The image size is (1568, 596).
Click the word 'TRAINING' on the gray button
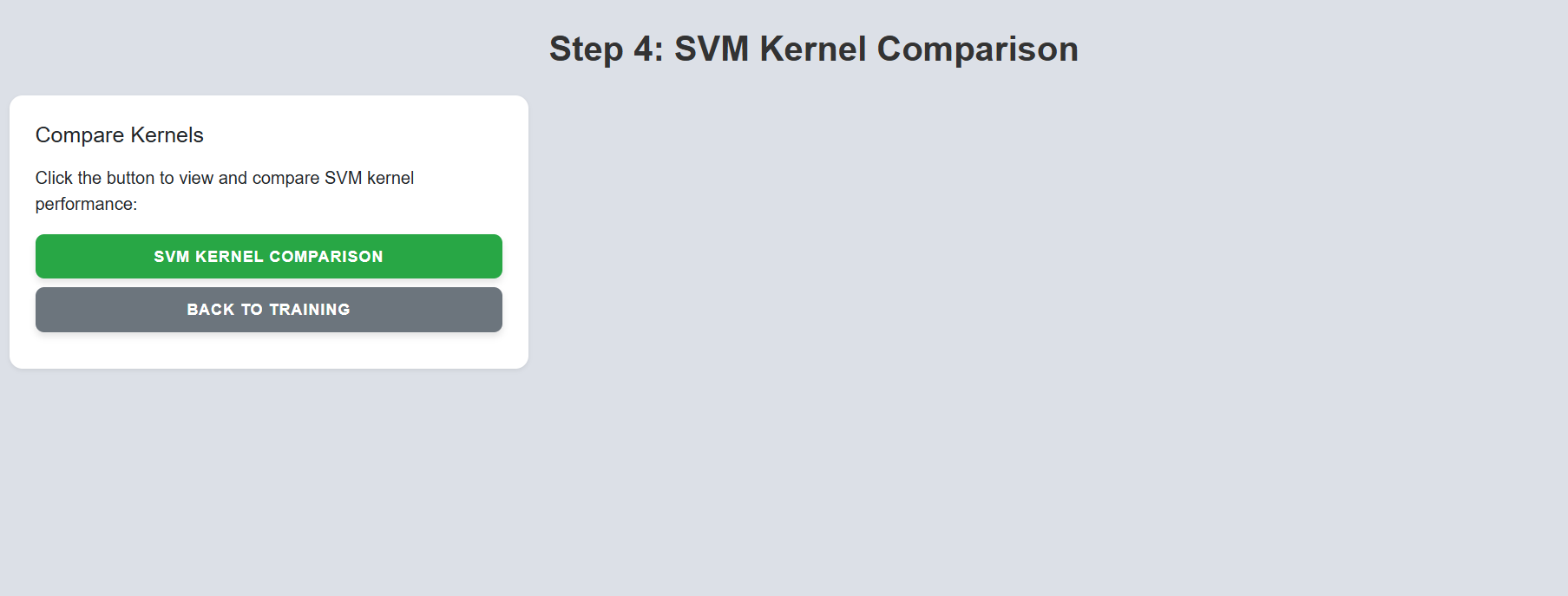[x=310, y=310]
